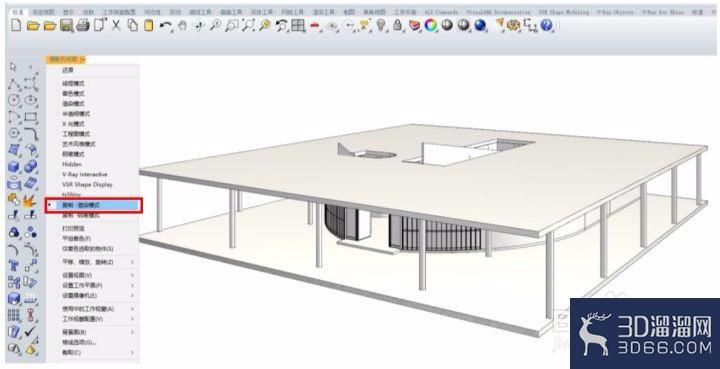This screenshot has width=720, height=369.
Task: Open Rhino options gear icon
Action: 513,25
